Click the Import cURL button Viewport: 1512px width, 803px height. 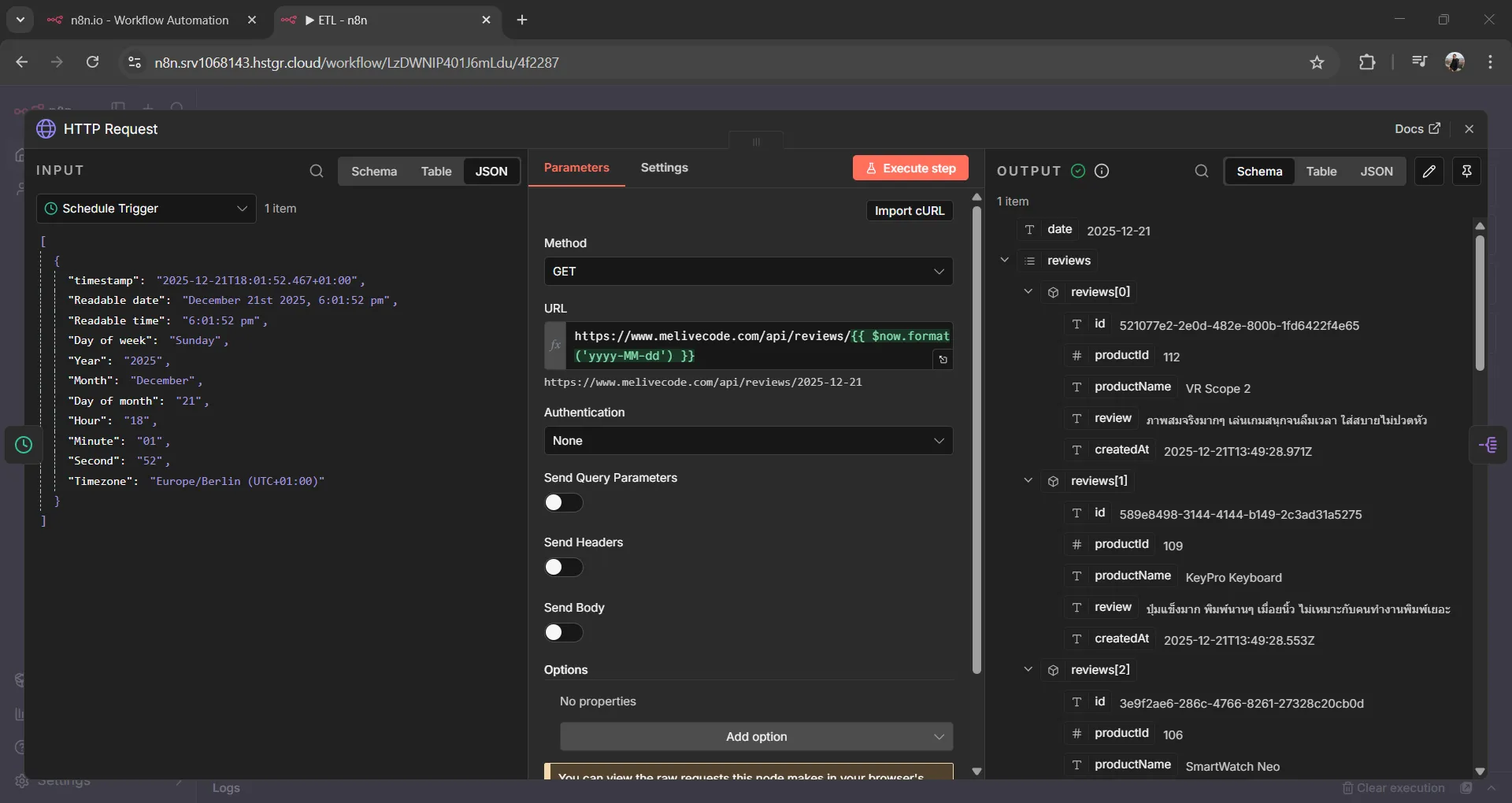tap(909, 211)
